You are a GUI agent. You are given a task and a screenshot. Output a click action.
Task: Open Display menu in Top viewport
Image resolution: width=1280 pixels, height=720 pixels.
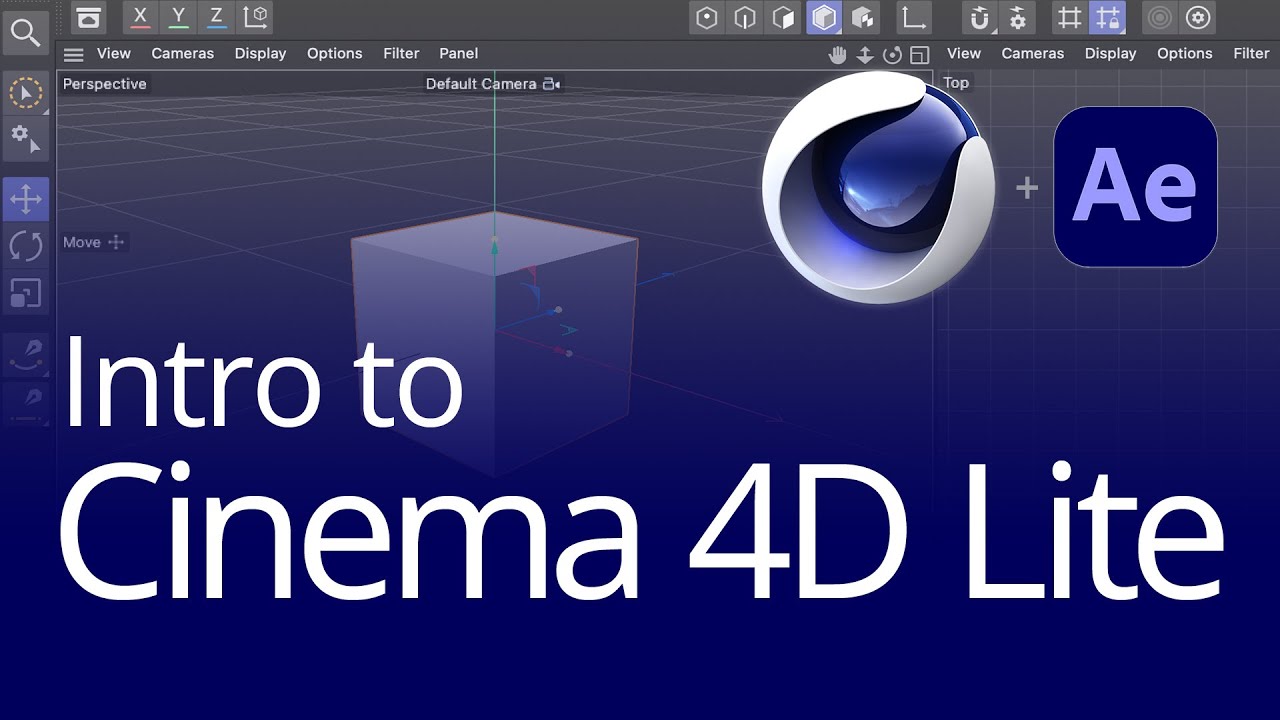tap(1110, 53)
